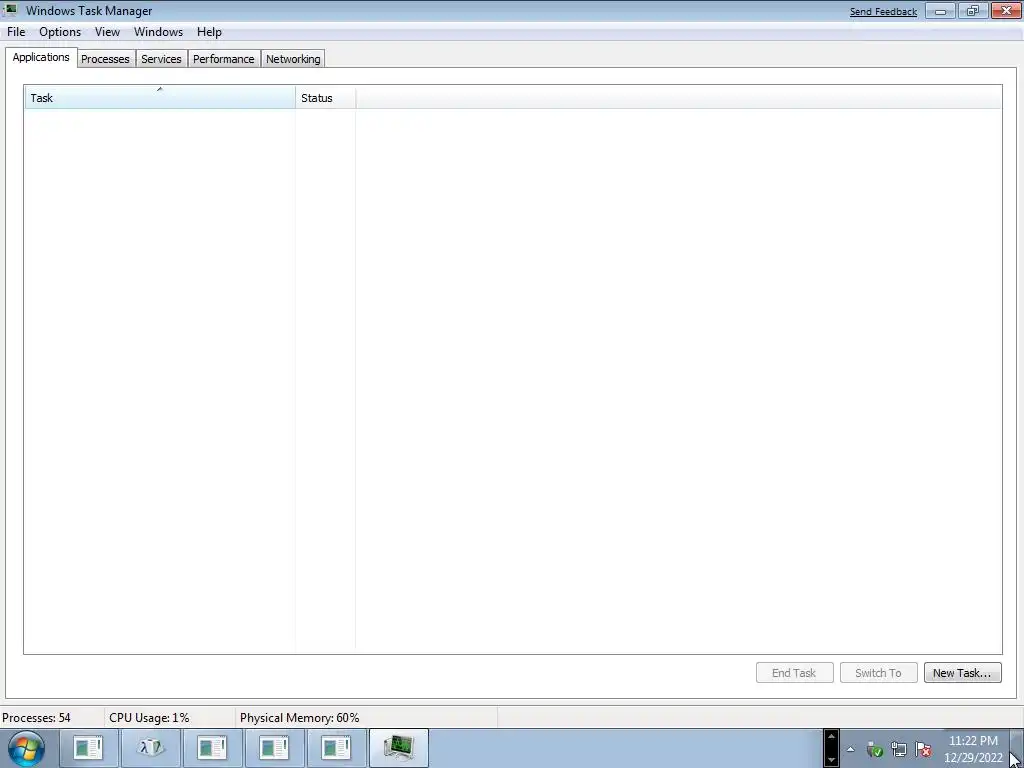Close the Windows Task Manager window
The height and width of the screenshot is (768, 1024).
coord(1006,10)
